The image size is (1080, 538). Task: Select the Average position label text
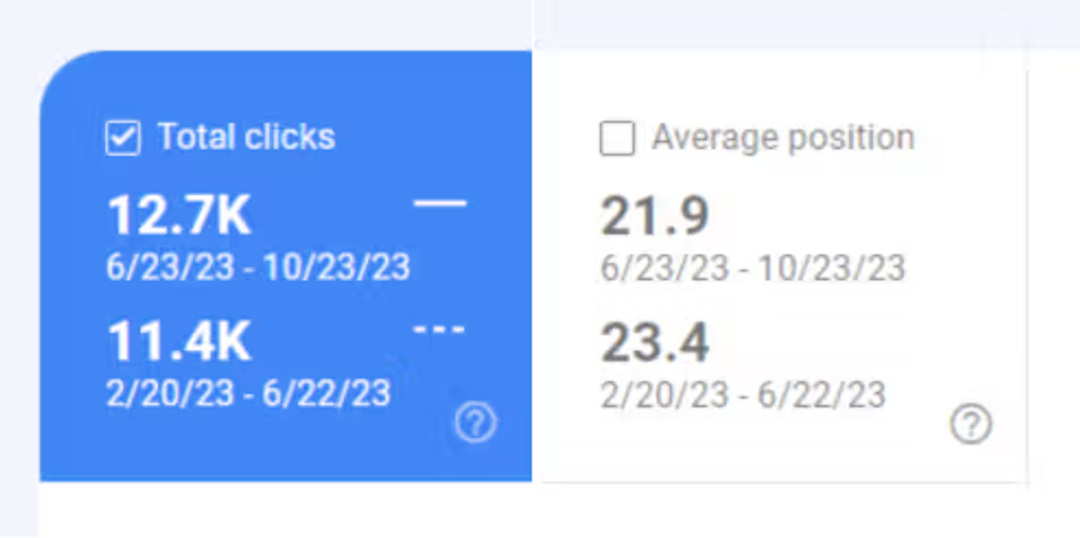tap(783, 138)
